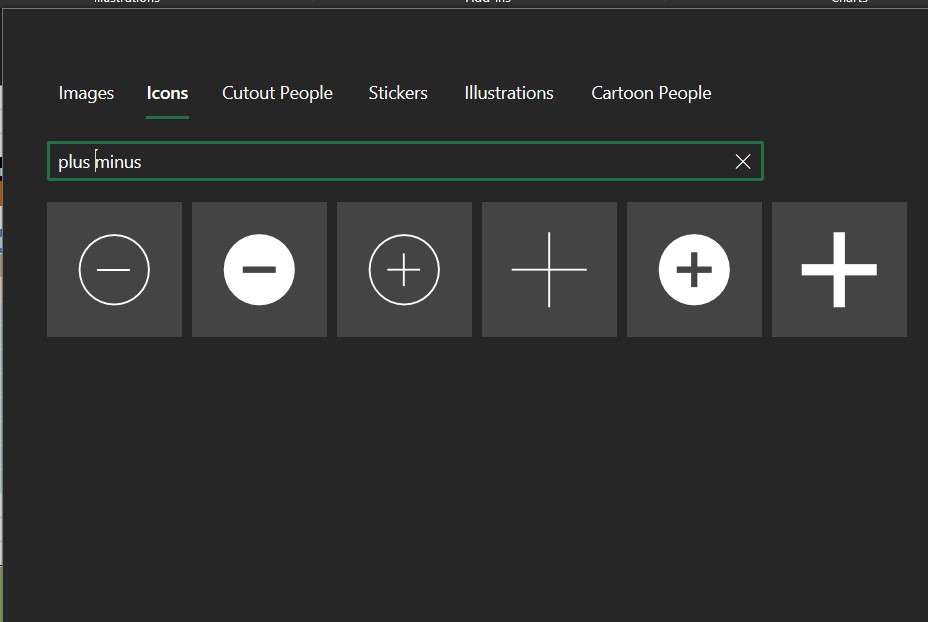Switch to the Images tab
928x622 pixels.
coord(86,93)
